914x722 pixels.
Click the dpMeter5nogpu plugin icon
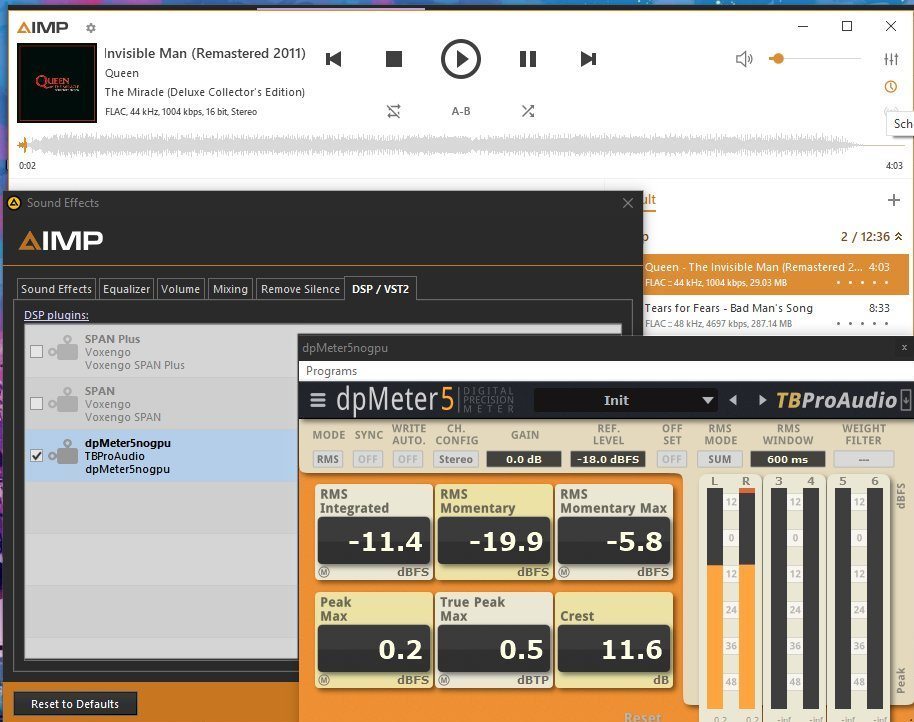pyautogui.click(x=64, y=453)
